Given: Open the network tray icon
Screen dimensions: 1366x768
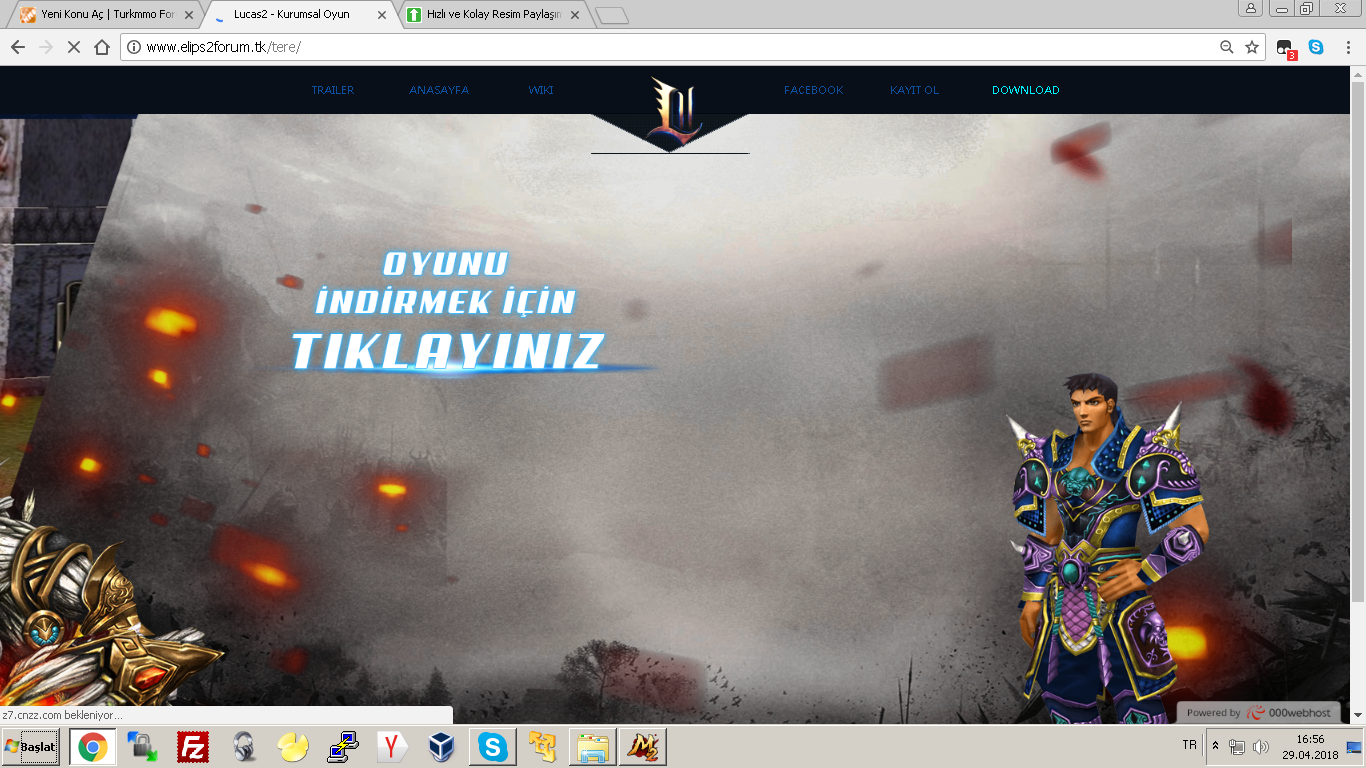Looking at the screenshot, I should coord(1237,747).
